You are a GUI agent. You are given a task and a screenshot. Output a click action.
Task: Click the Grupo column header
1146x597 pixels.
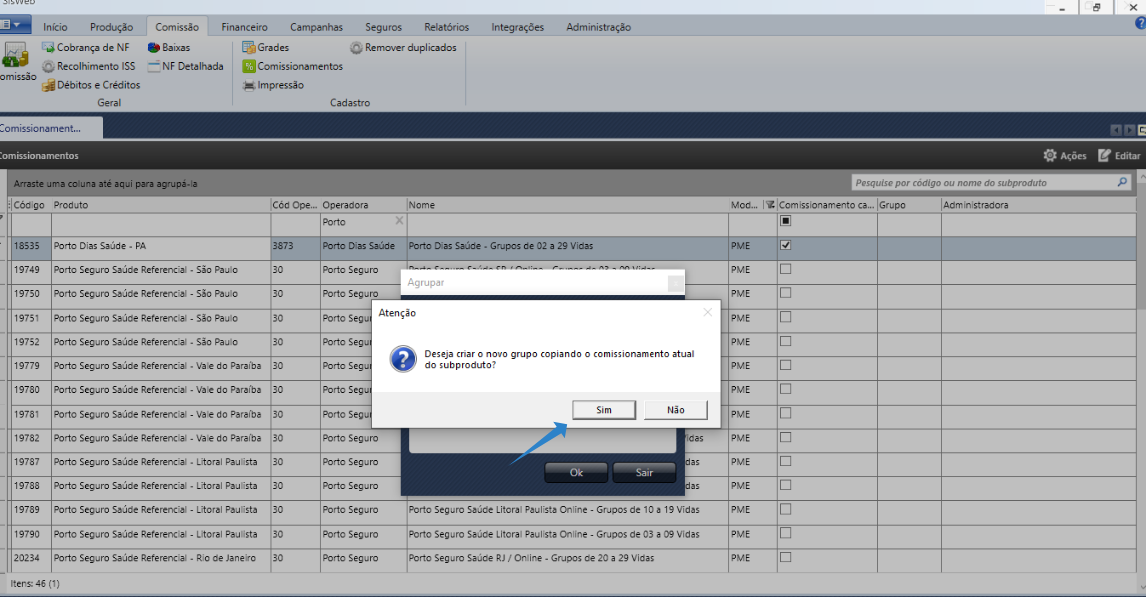(x=909, y=205)
